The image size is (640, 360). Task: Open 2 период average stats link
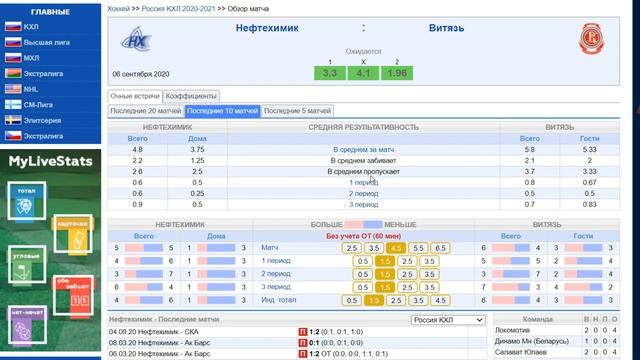click(x=363, y=193)
